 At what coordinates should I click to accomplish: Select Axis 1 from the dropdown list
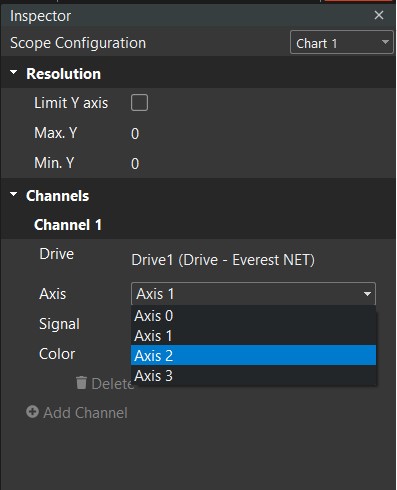[x=253, y=335]
